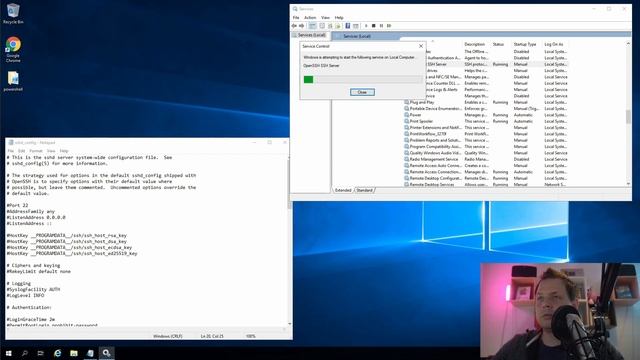This screenshot has width=640, height=360.
Task: Launch Internet Explorer from taskbar
Action: (x=58, y=353)
